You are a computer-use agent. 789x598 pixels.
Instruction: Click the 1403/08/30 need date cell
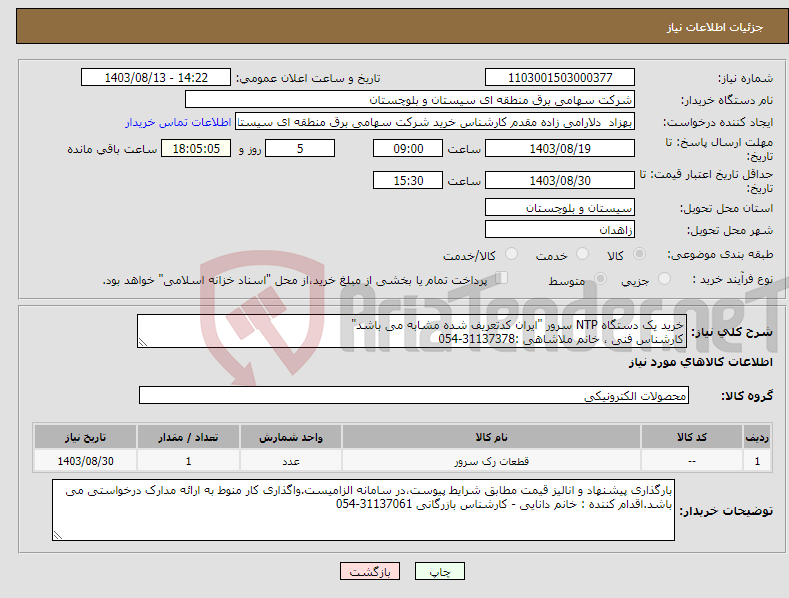[86, 461]
